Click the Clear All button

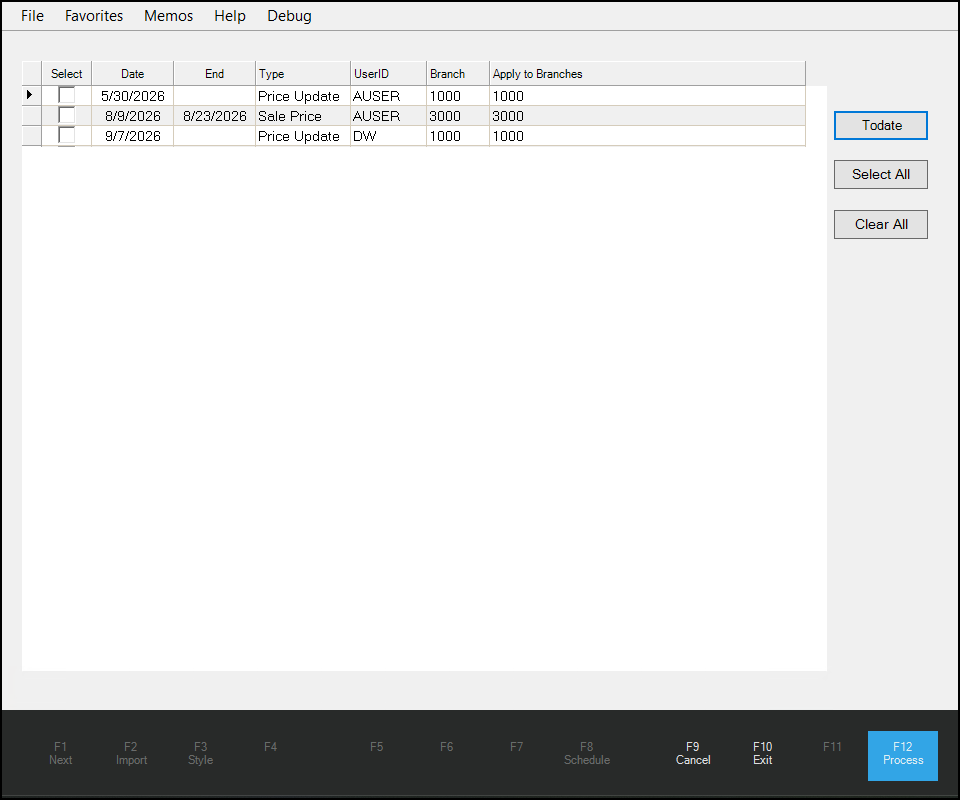pyautogui.click(x=880, y=224)
